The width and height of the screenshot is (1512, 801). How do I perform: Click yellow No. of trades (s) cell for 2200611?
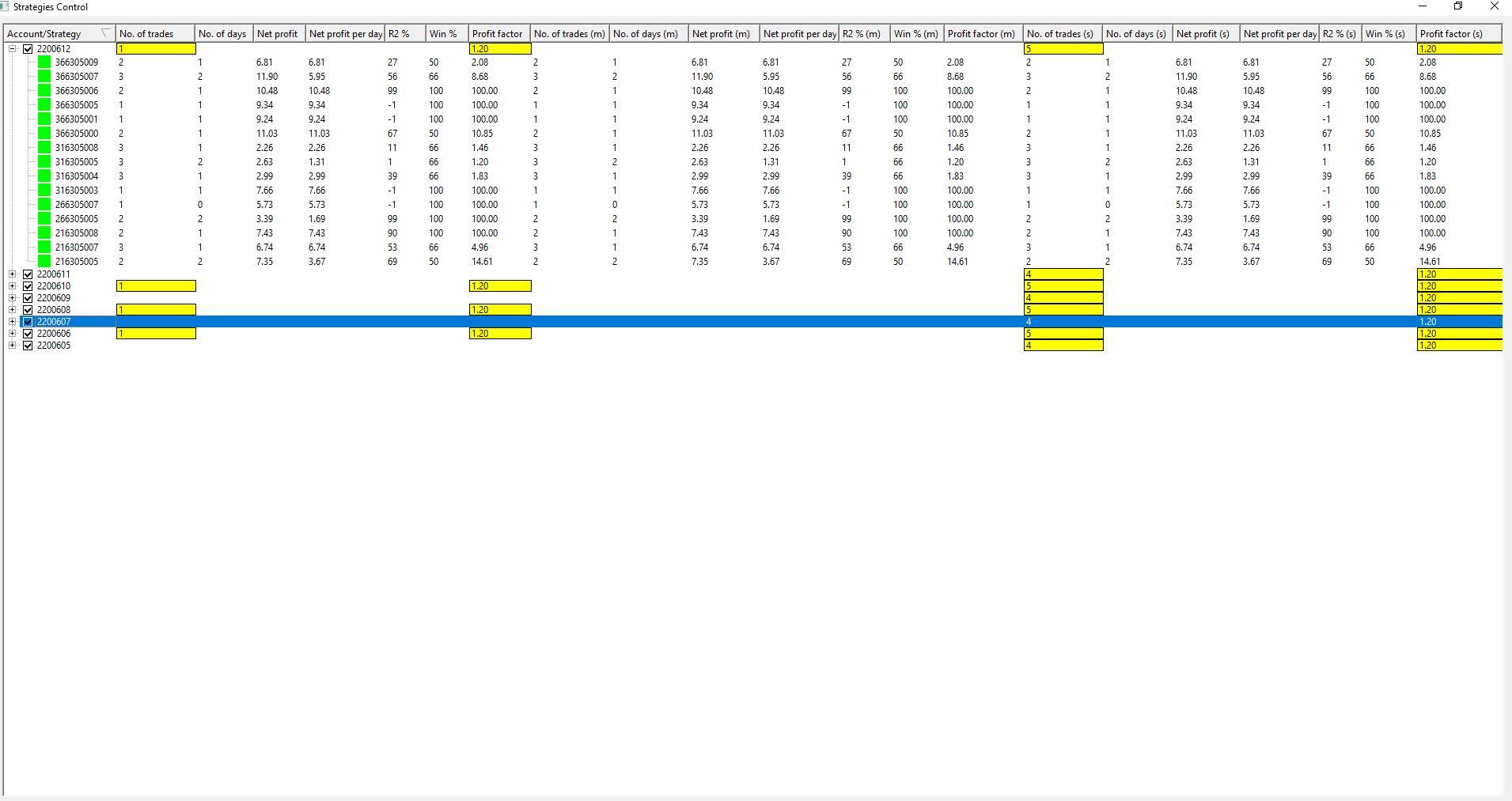click(1063, 274)
